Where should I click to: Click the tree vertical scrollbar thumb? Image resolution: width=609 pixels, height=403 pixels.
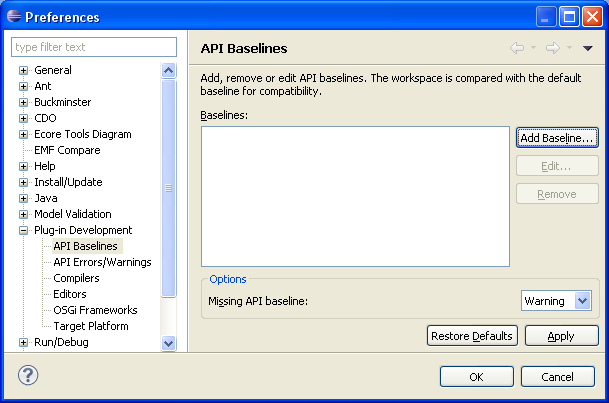(168, 188)
